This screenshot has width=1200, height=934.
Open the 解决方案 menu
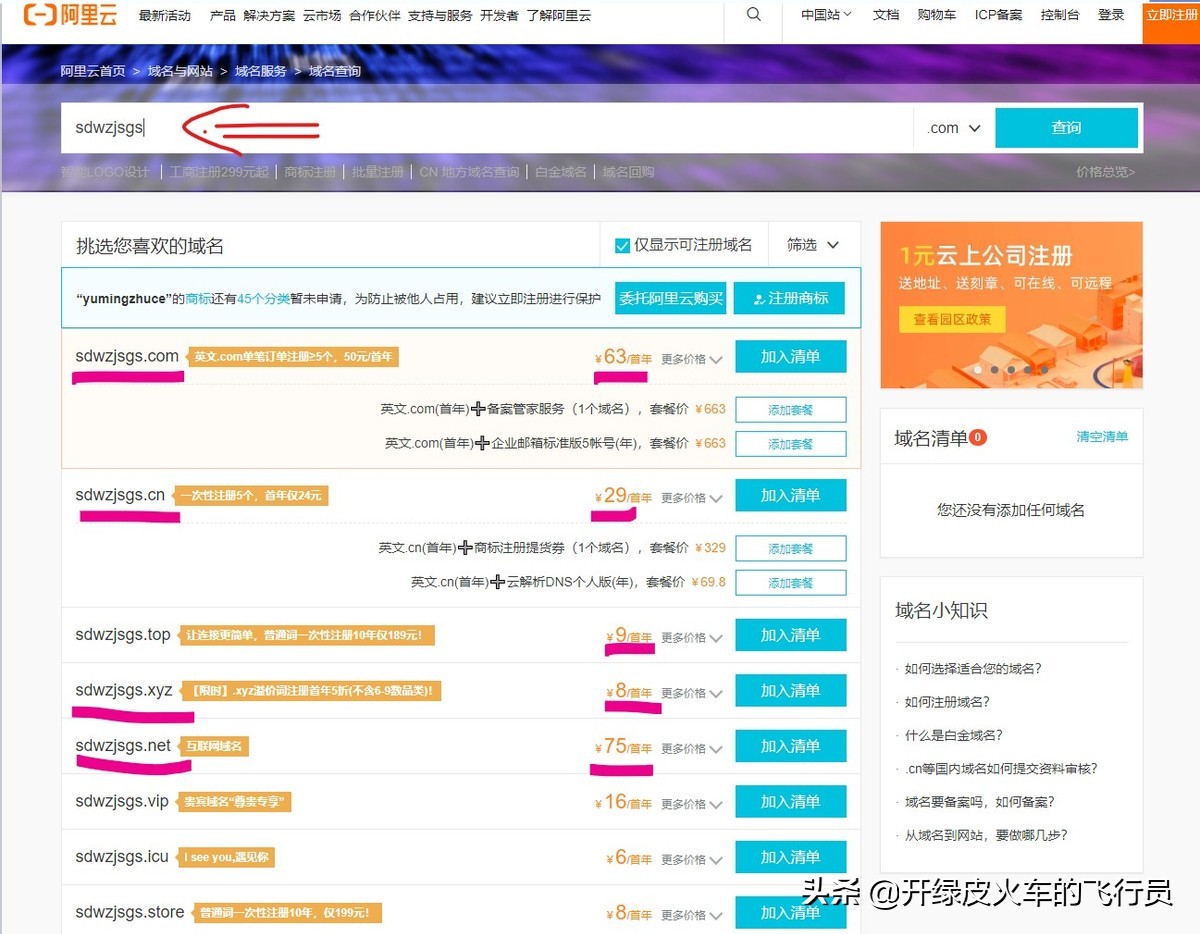click(x=272, y=15)
